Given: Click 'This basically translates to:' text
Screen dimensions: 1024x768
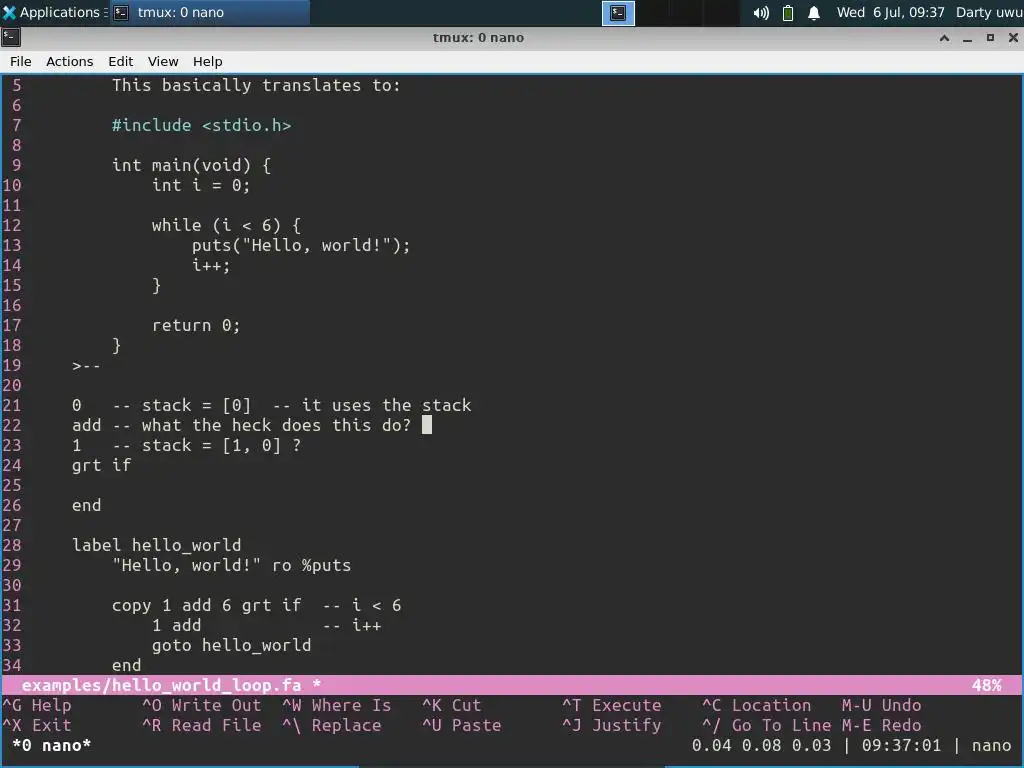Looking at the screenshot, I should pyautogui.click(x=256, y=85).
